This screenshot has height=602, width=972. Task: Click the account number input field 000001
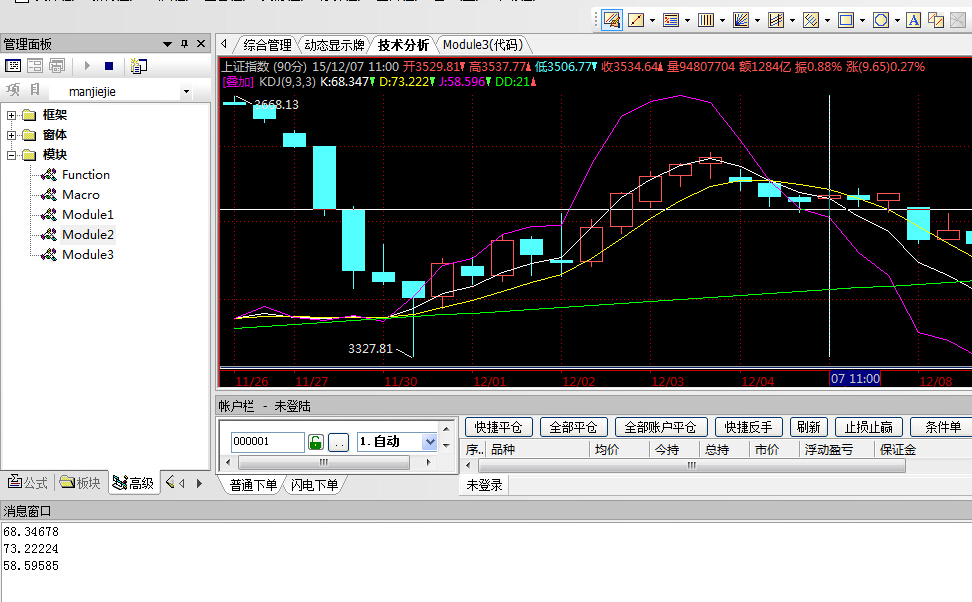[x=267, y=441]
